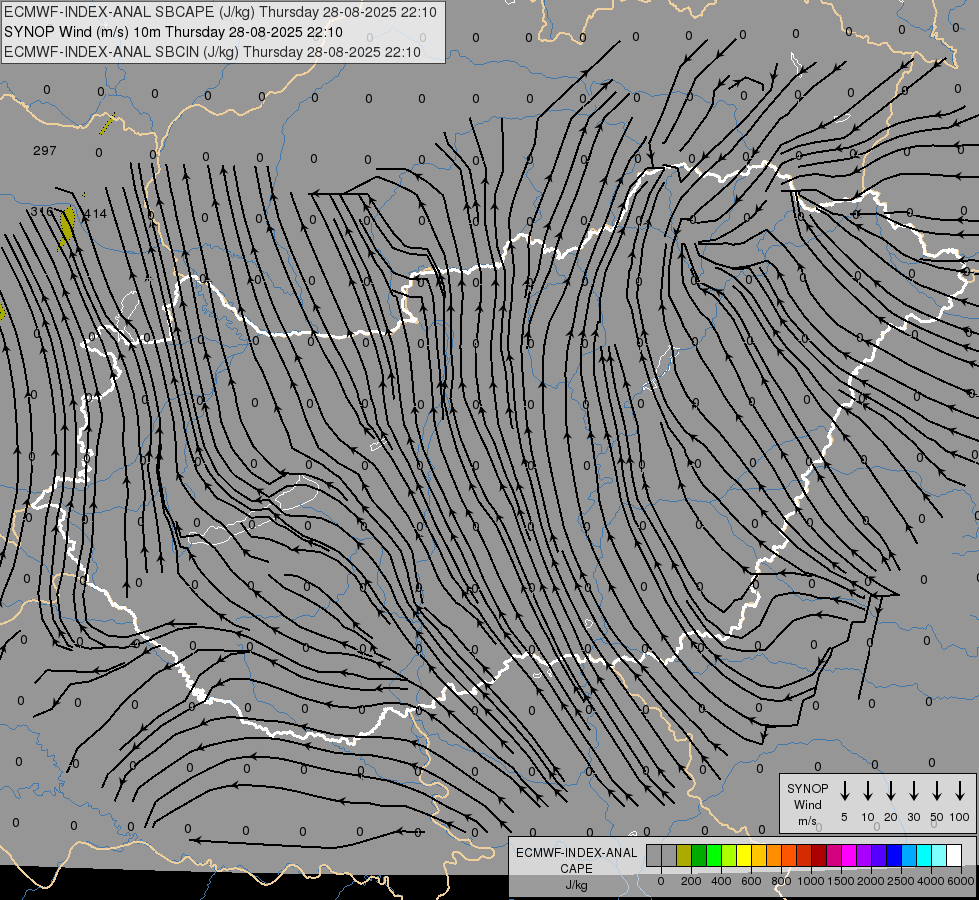The image size is (979, 900).
Task: Select the white CAPE legend swatch
Action: tap(953, 855)
